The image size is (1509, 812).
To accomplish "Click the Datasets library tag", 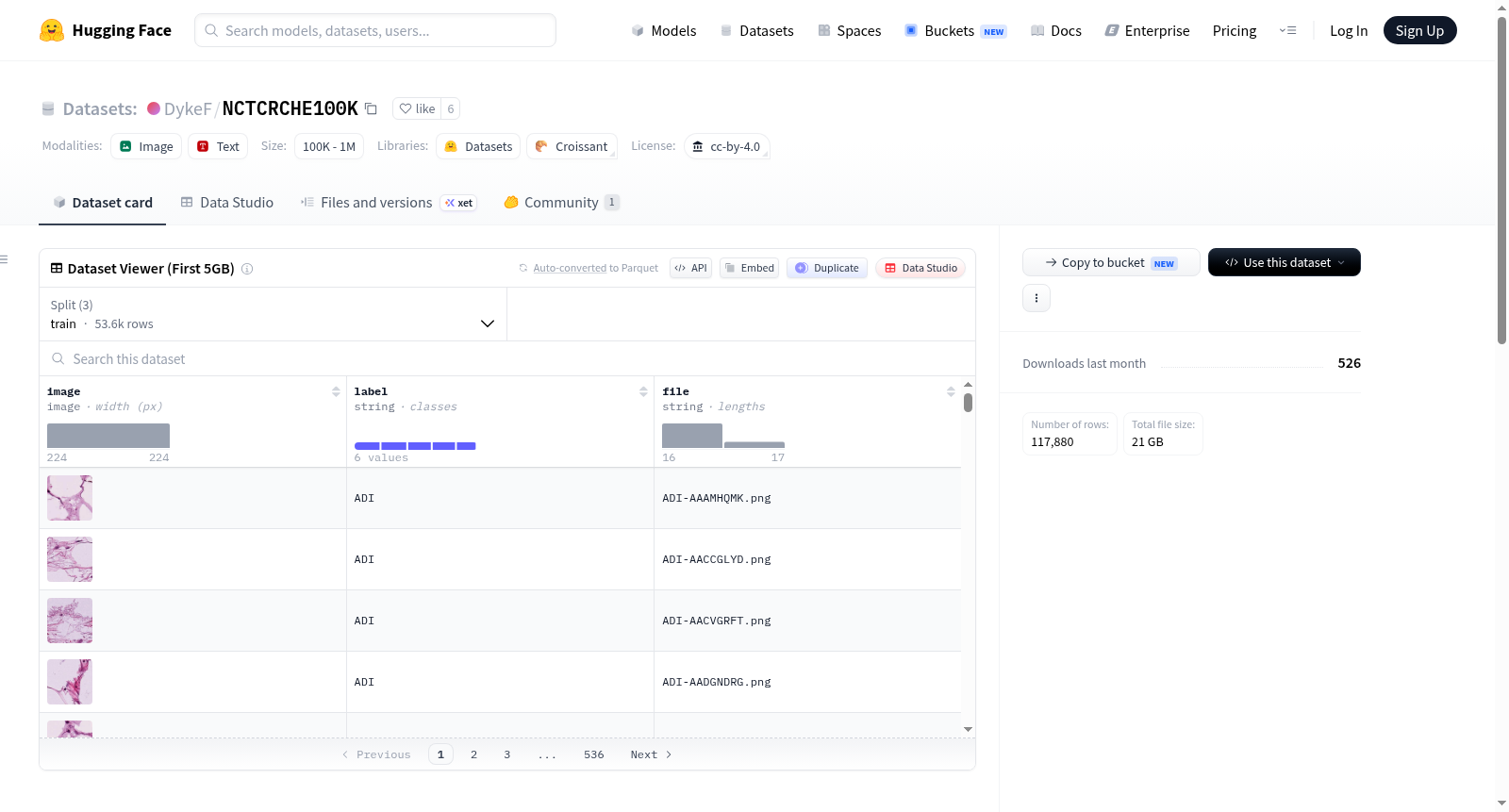I will coord(478,146).
